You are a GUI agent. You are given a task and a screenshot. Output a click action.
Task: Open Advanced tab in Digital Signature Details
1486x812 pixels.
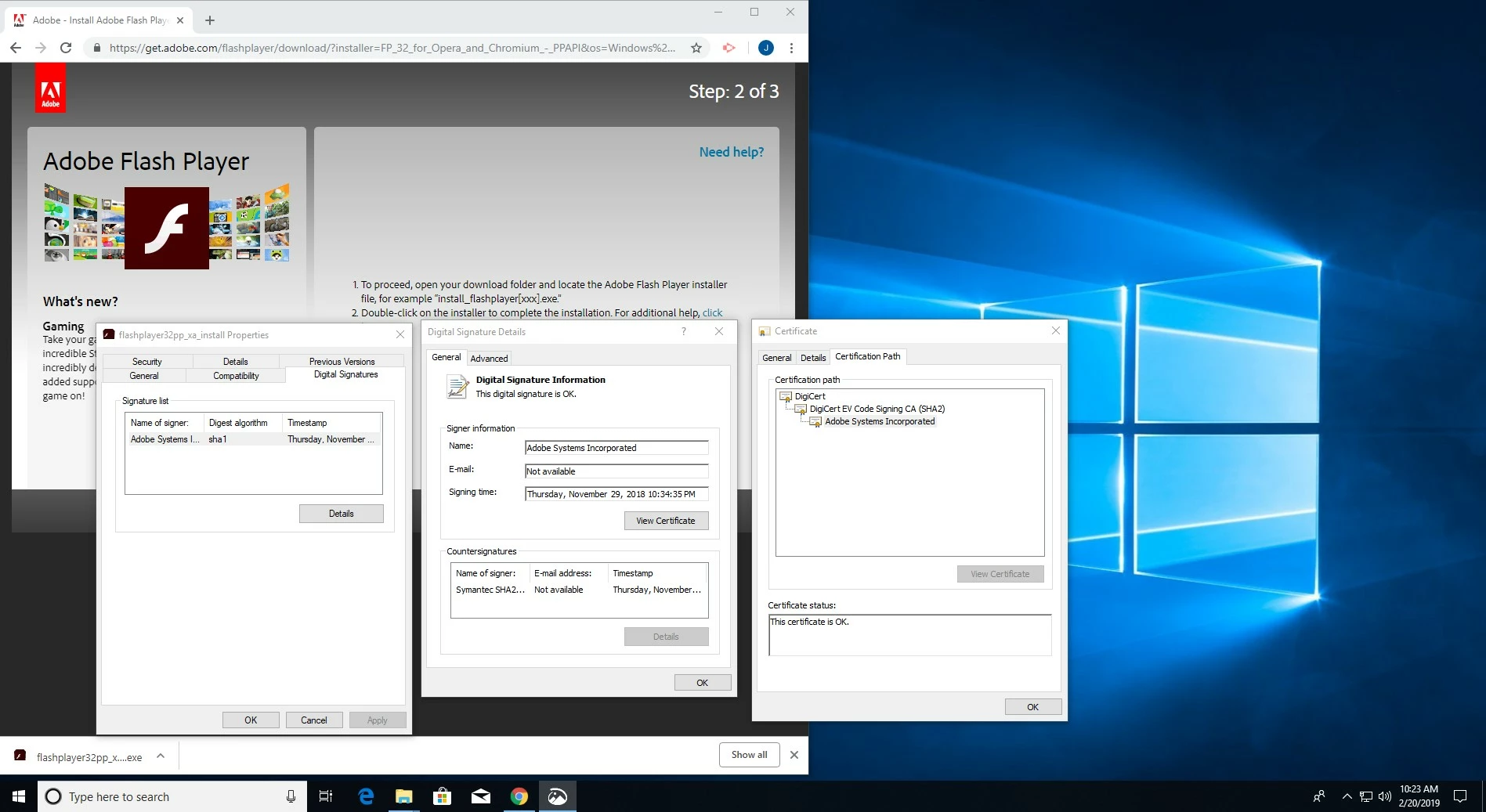(x=489, y=359)
